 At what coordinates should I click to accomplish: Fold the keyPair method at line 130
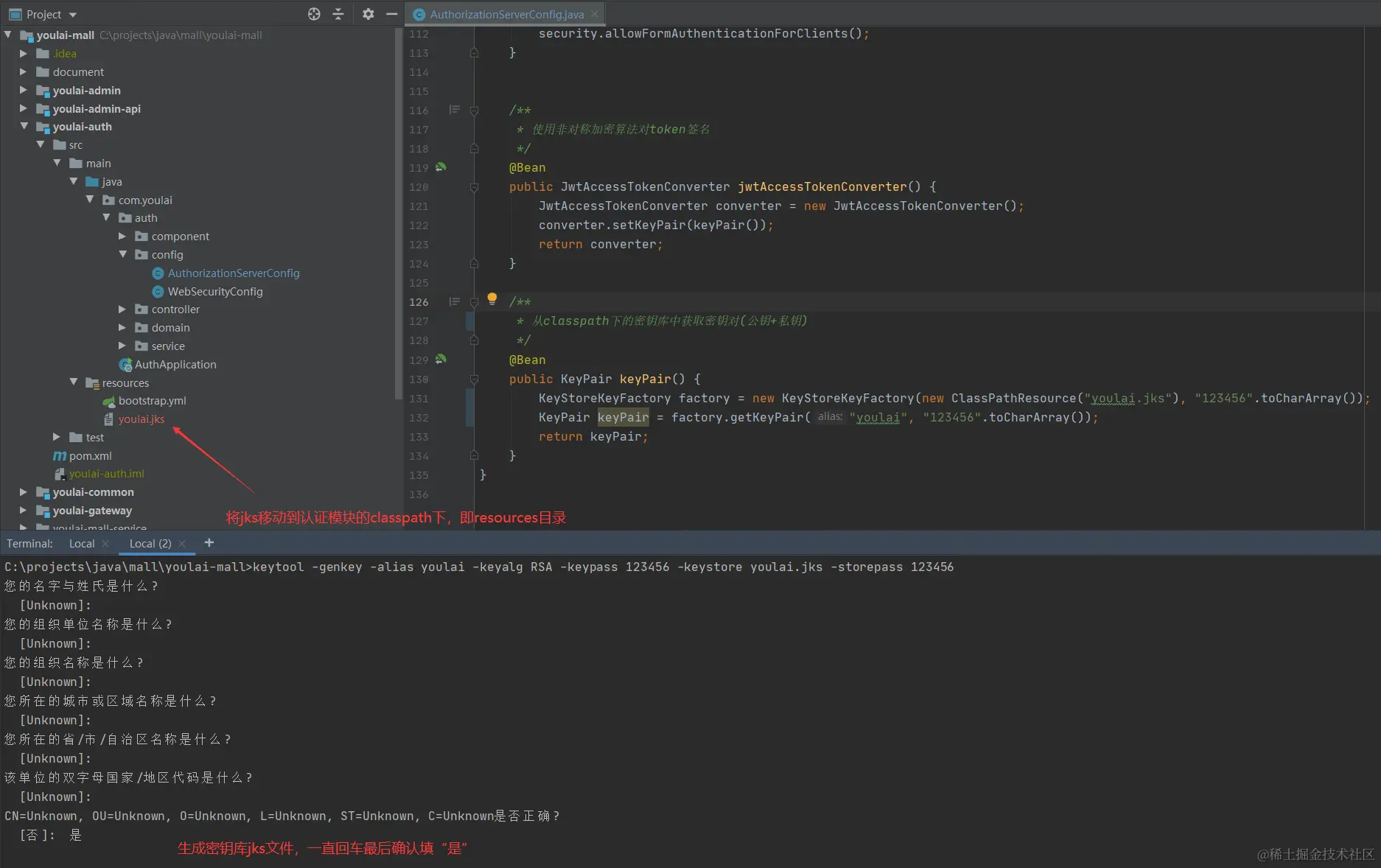pyautogui.click(x=474, y=379)
